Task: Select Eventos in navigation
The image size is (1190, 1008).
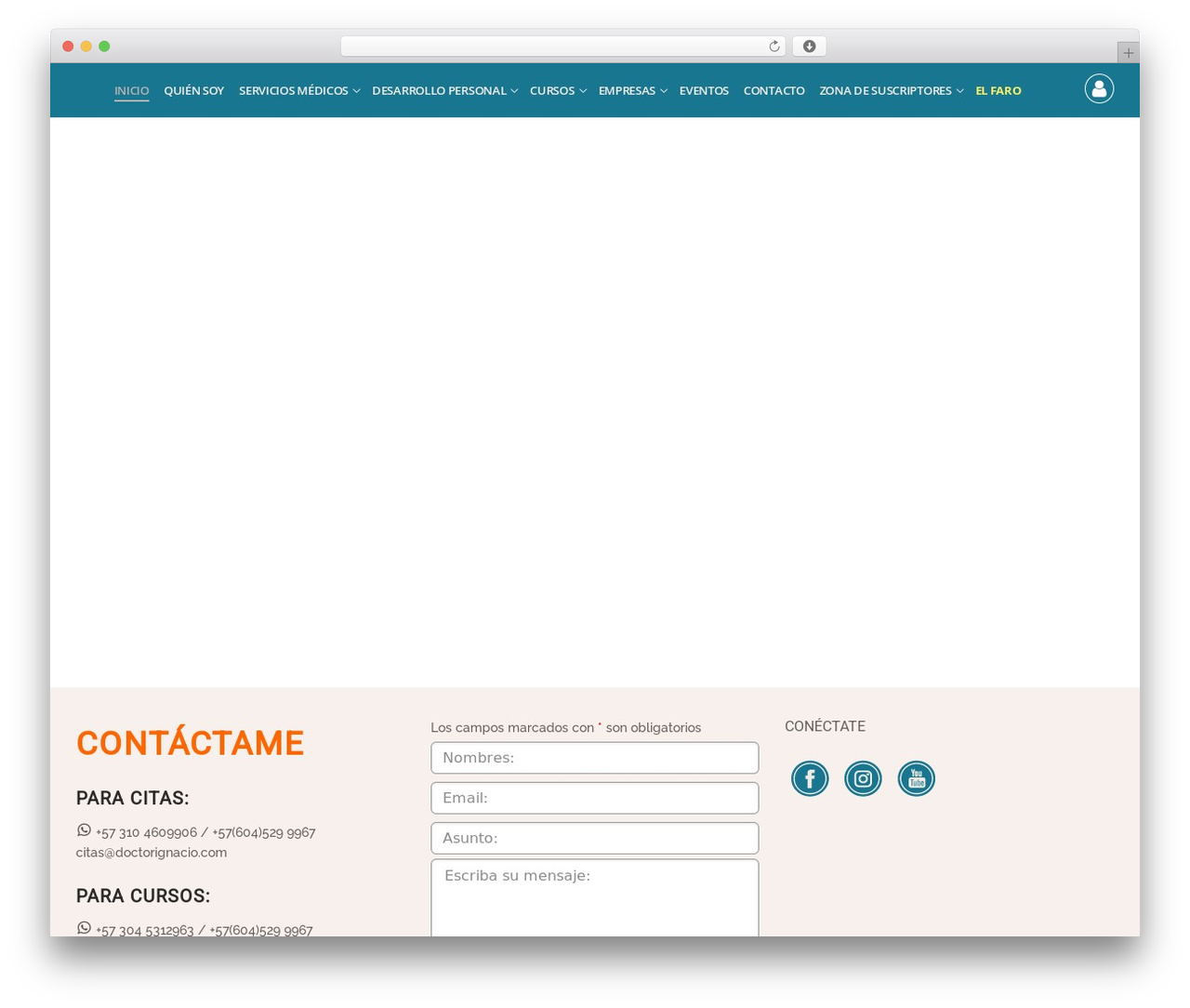Action: (x=704, y=90)
